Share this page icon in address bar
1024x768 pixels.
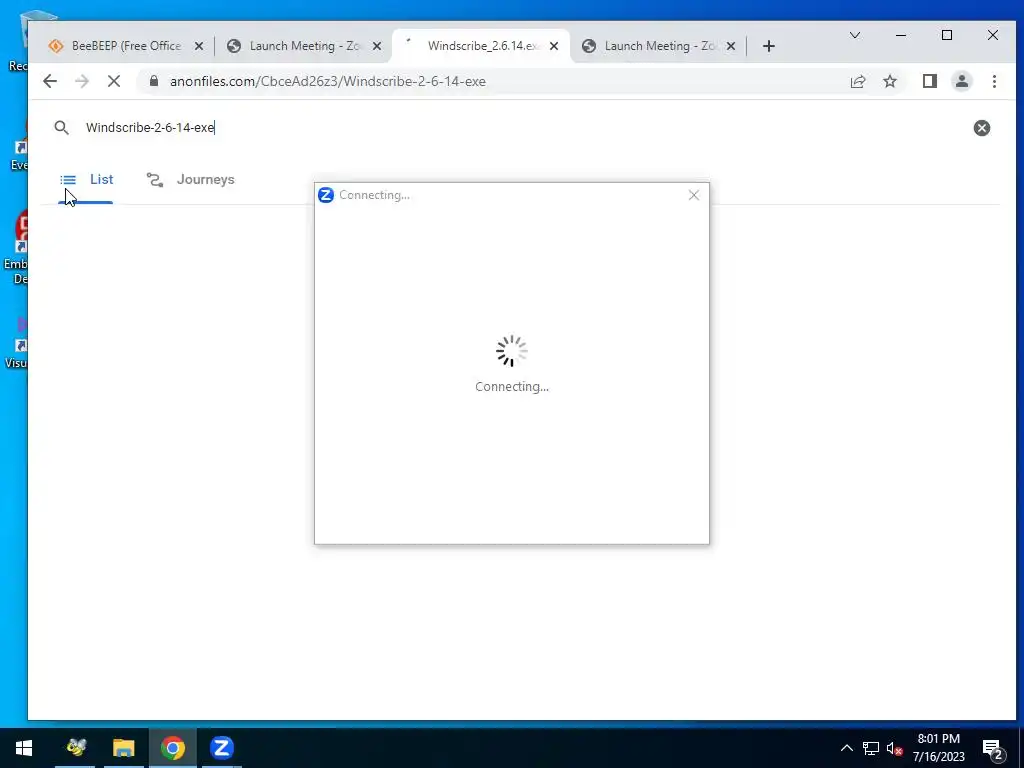coord(857,81)
